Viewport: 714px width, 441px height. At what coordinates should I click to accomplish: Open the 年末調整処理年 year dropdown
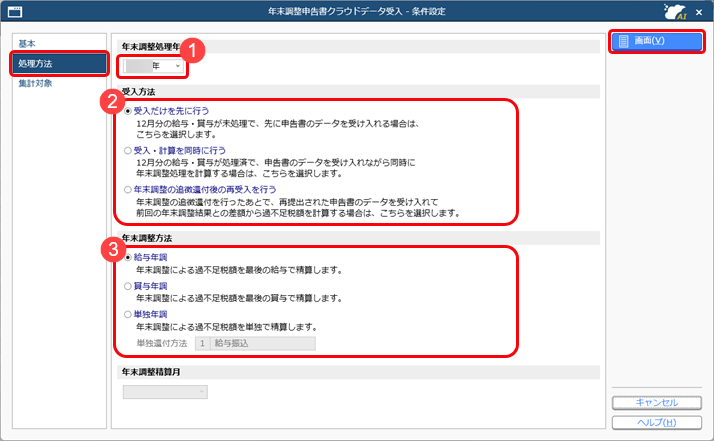[153, 66]
